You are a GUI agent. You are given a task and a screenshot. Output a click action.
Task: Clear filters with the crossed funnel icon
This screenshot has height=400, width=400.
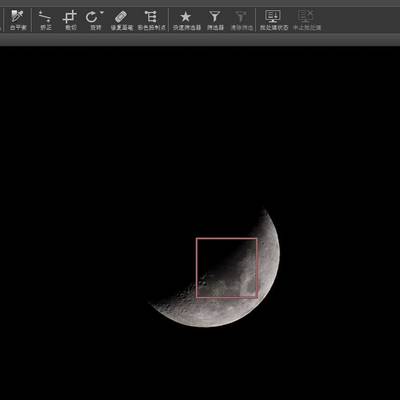[x=239, y=17]
